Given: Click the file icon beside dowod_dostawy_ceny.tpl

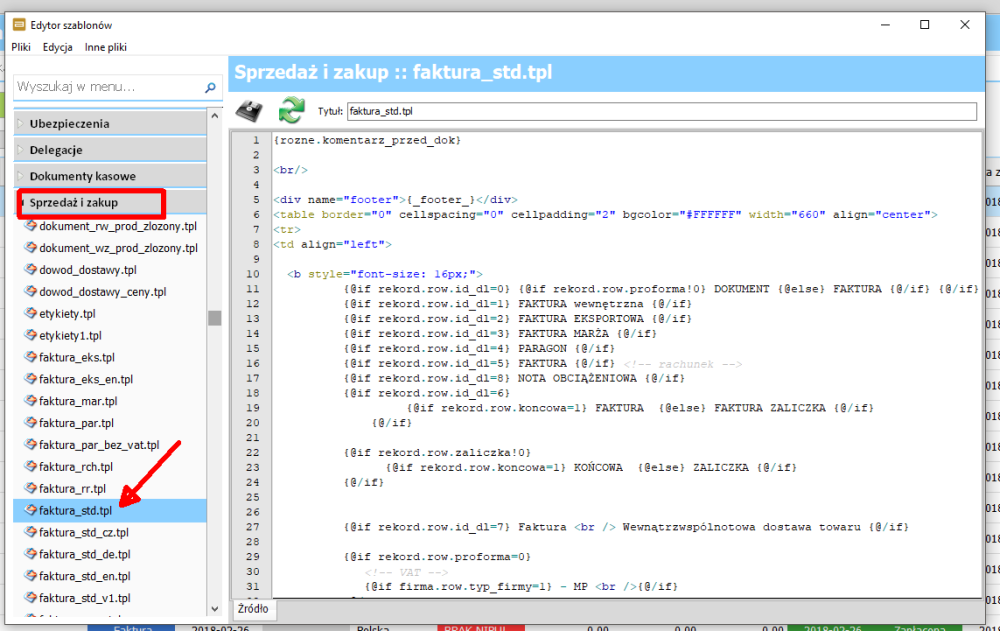Looking at the screenshot, I should pos(30,291).
